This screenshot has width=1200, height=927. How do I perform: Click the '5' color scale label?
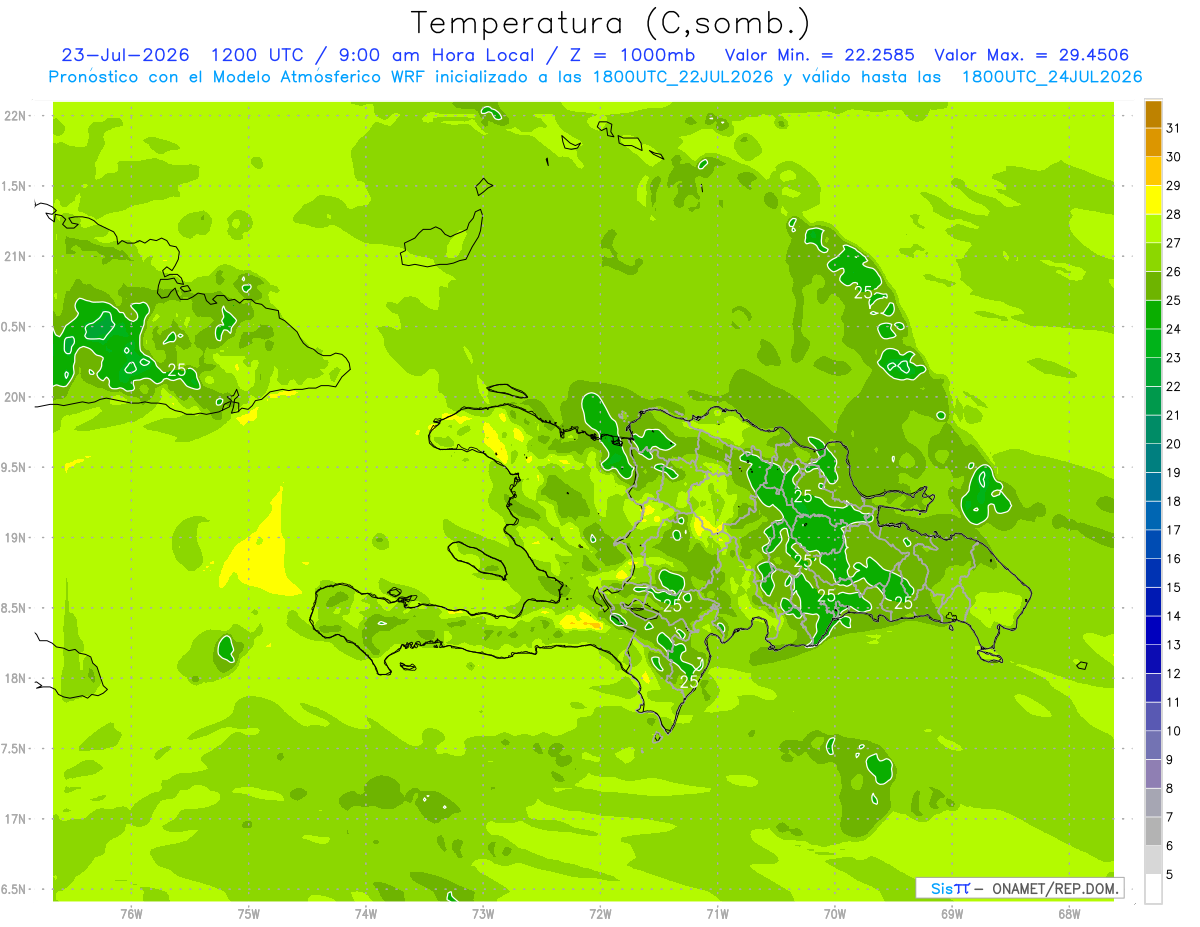click(x=1170, y=875)
